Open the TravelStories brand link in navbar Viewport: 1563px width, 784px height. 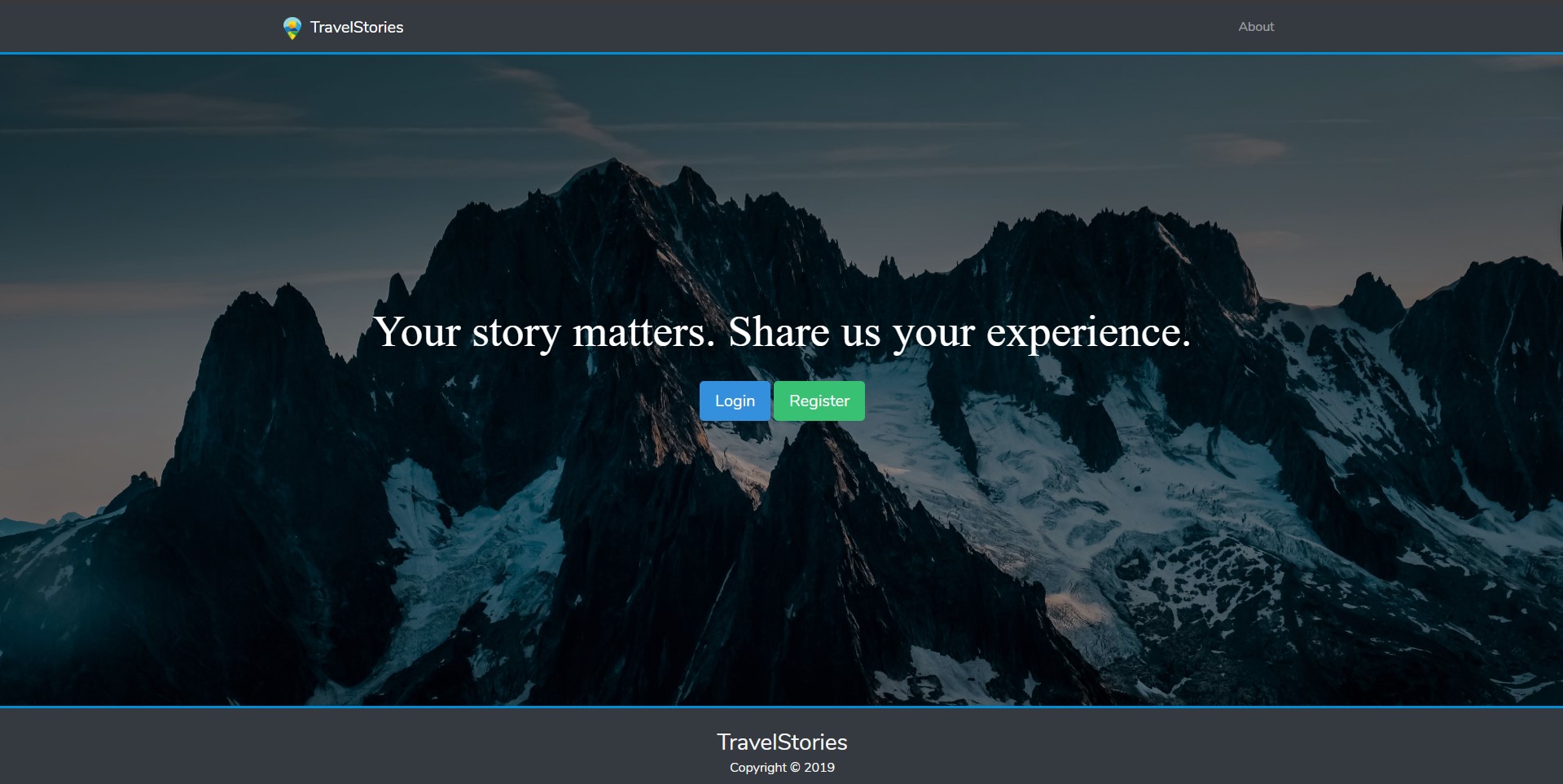tap(356, 28)
